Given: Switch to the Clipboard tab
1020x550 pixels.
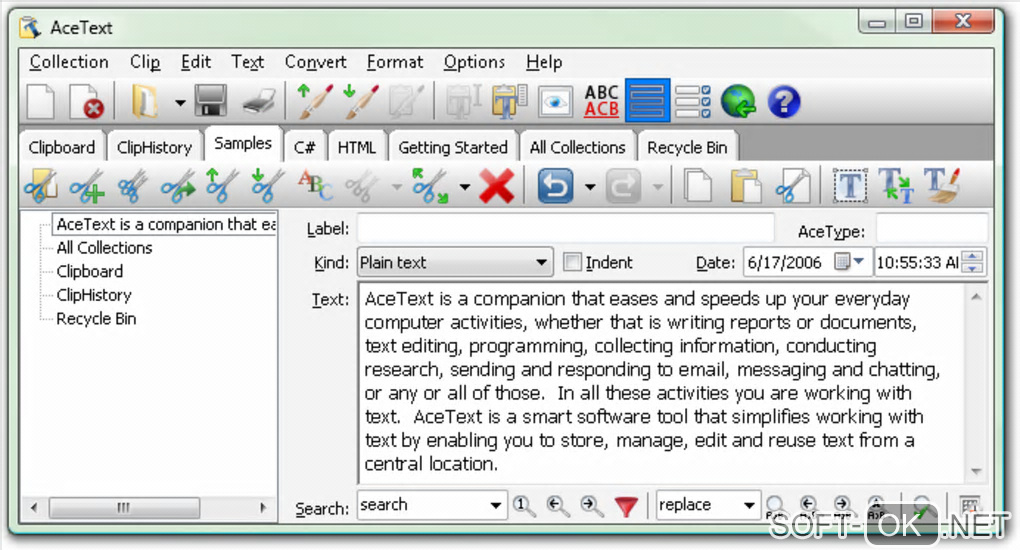Looking at the screenshot, I should [x=62, y=147].
